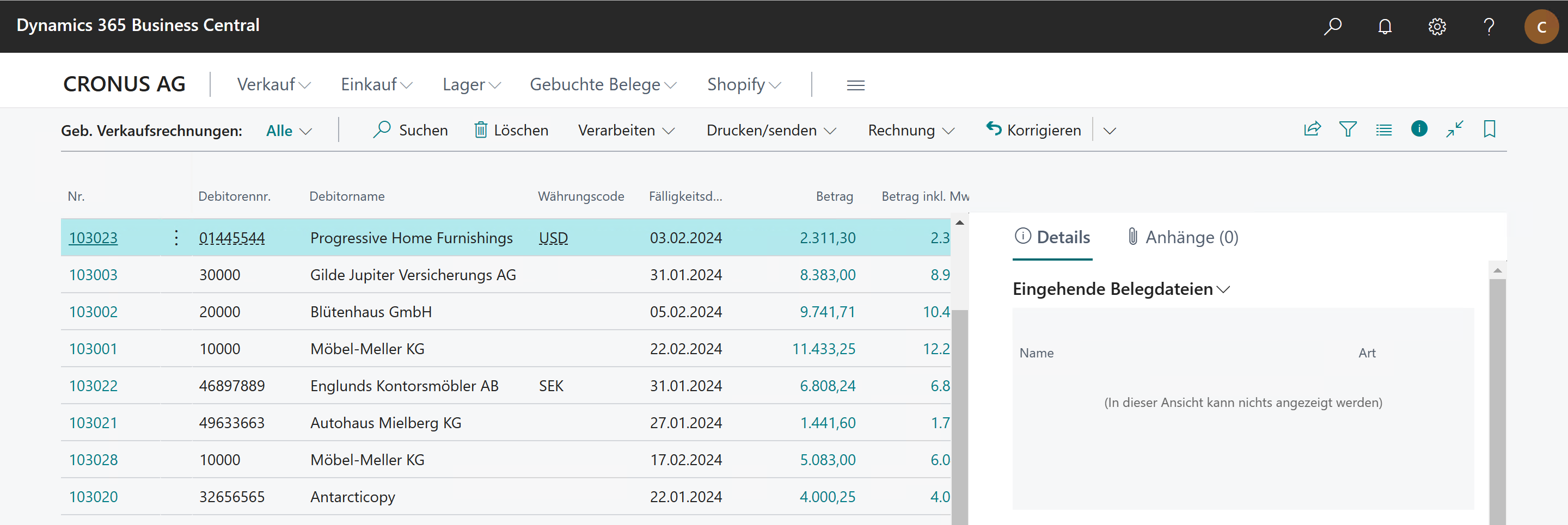Expand the Rechnung action menu
1568x525 pixels.
click(x=911, y=130)
